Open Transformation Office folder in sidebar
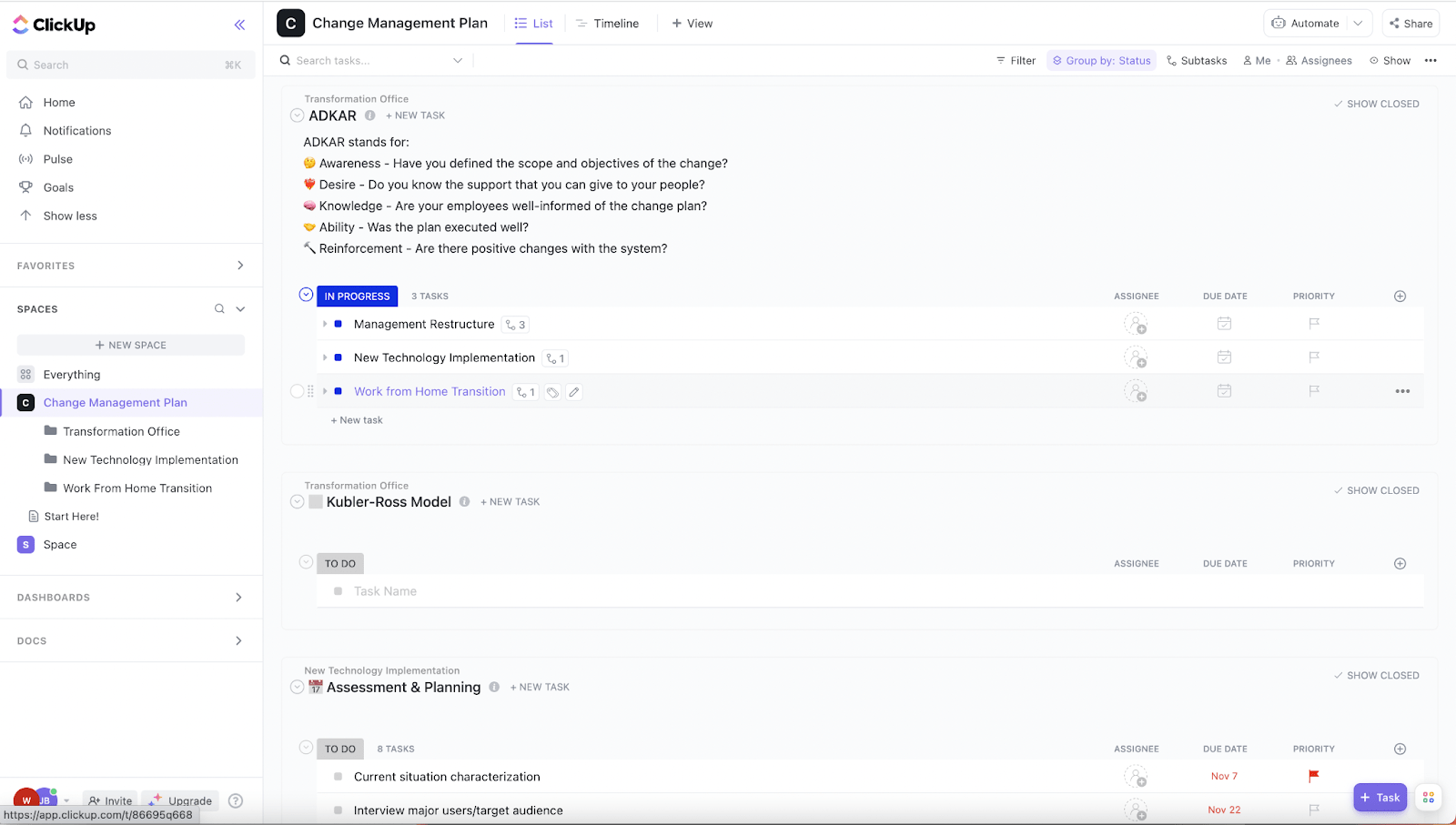 tap(121, 432)
